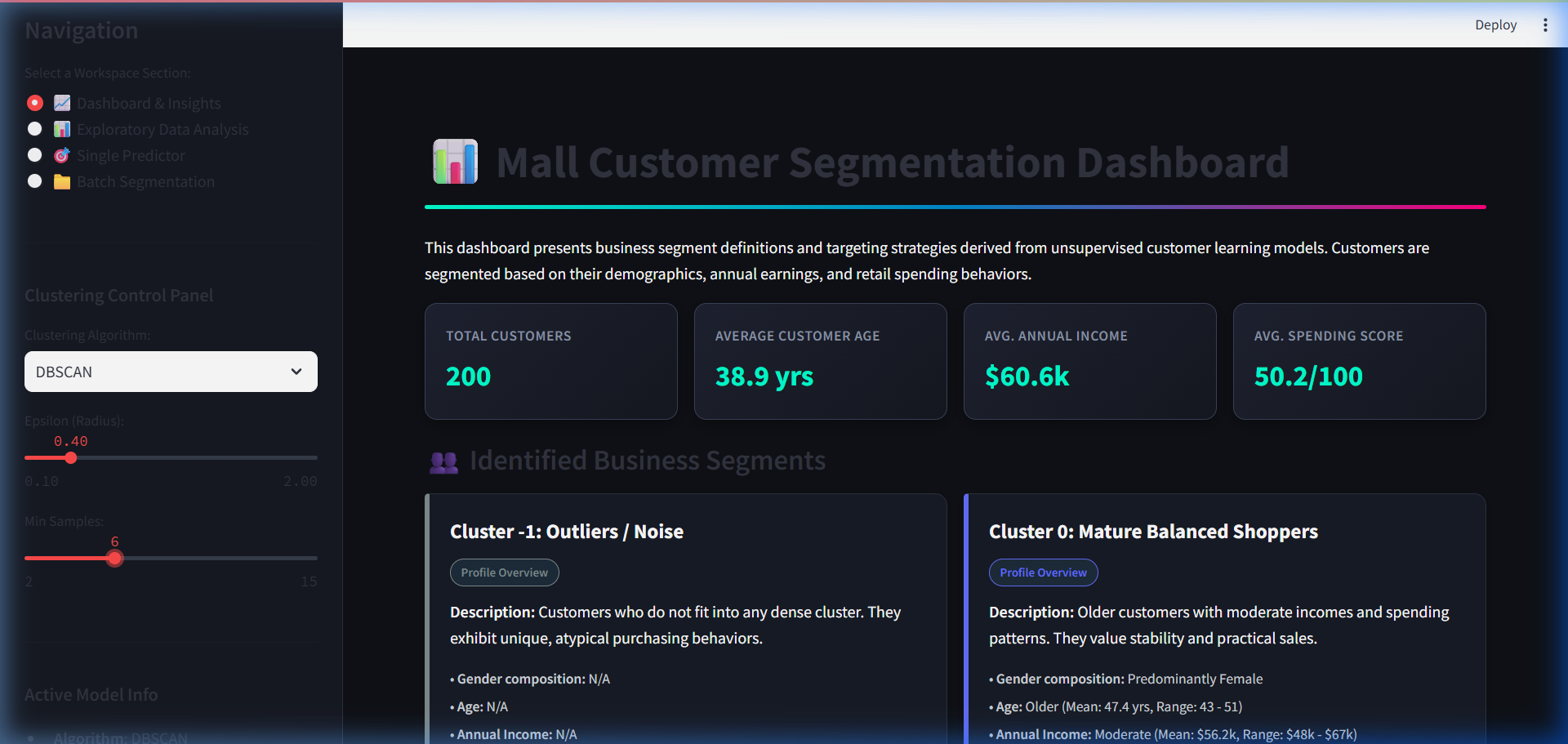Click the Identified Business Segments heading text
The image size is (1568, 744).
tap(648, 461)
